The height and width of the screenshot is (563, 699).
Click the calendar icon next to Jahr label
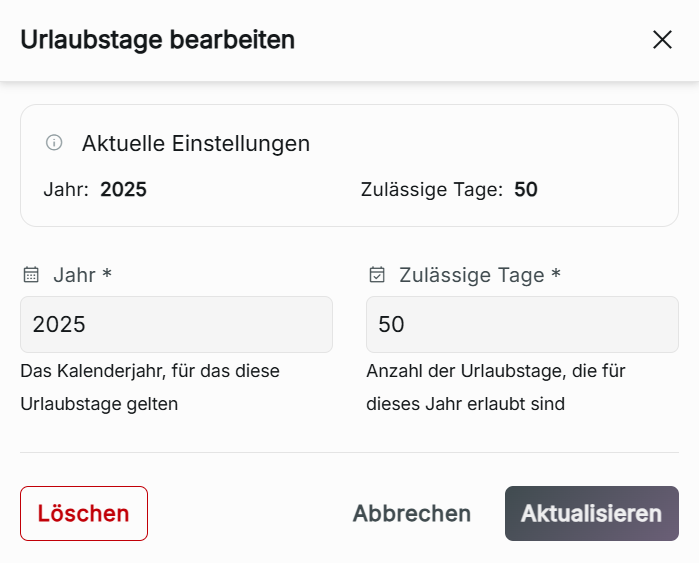[31, 274]
